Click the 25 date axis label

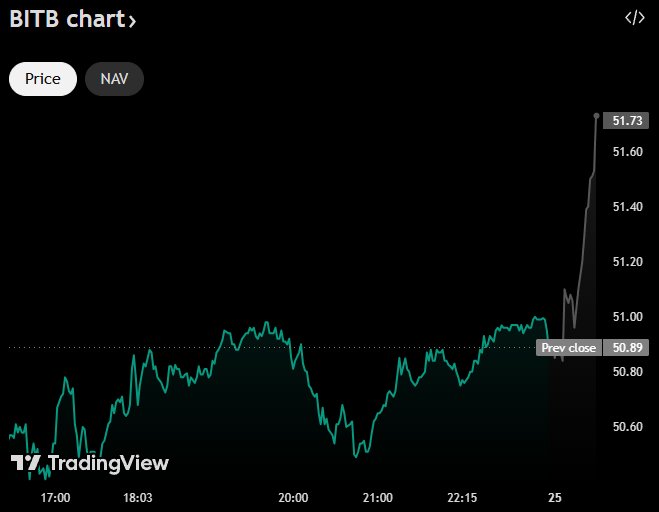(554, 497)
